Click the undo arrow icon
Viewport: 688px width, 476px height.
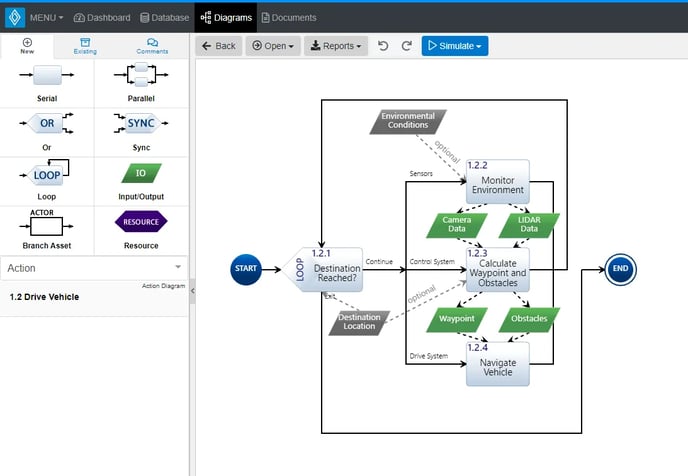[383, 46]
